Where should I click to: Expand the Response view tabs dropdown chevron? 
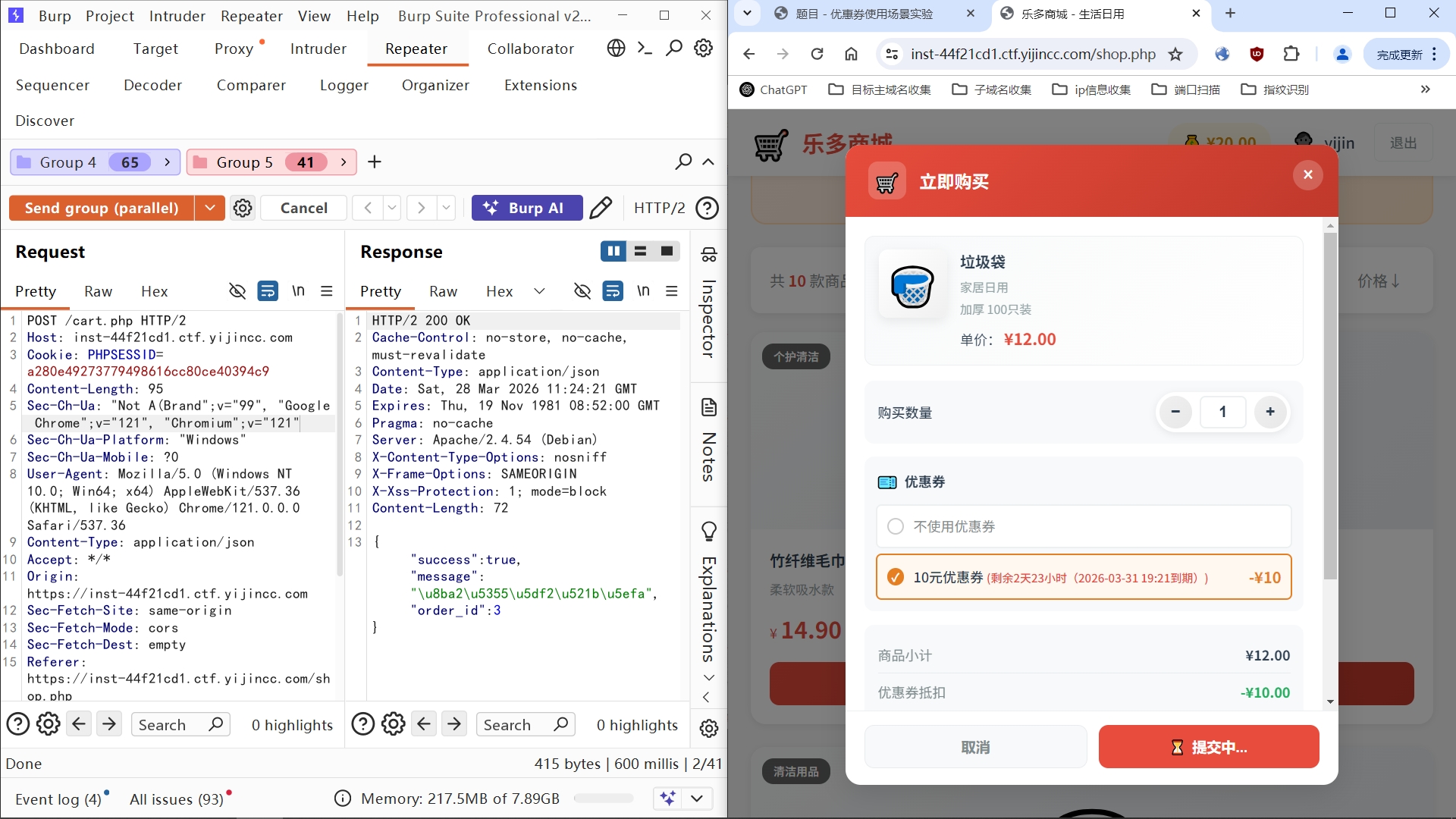point(539,291)
